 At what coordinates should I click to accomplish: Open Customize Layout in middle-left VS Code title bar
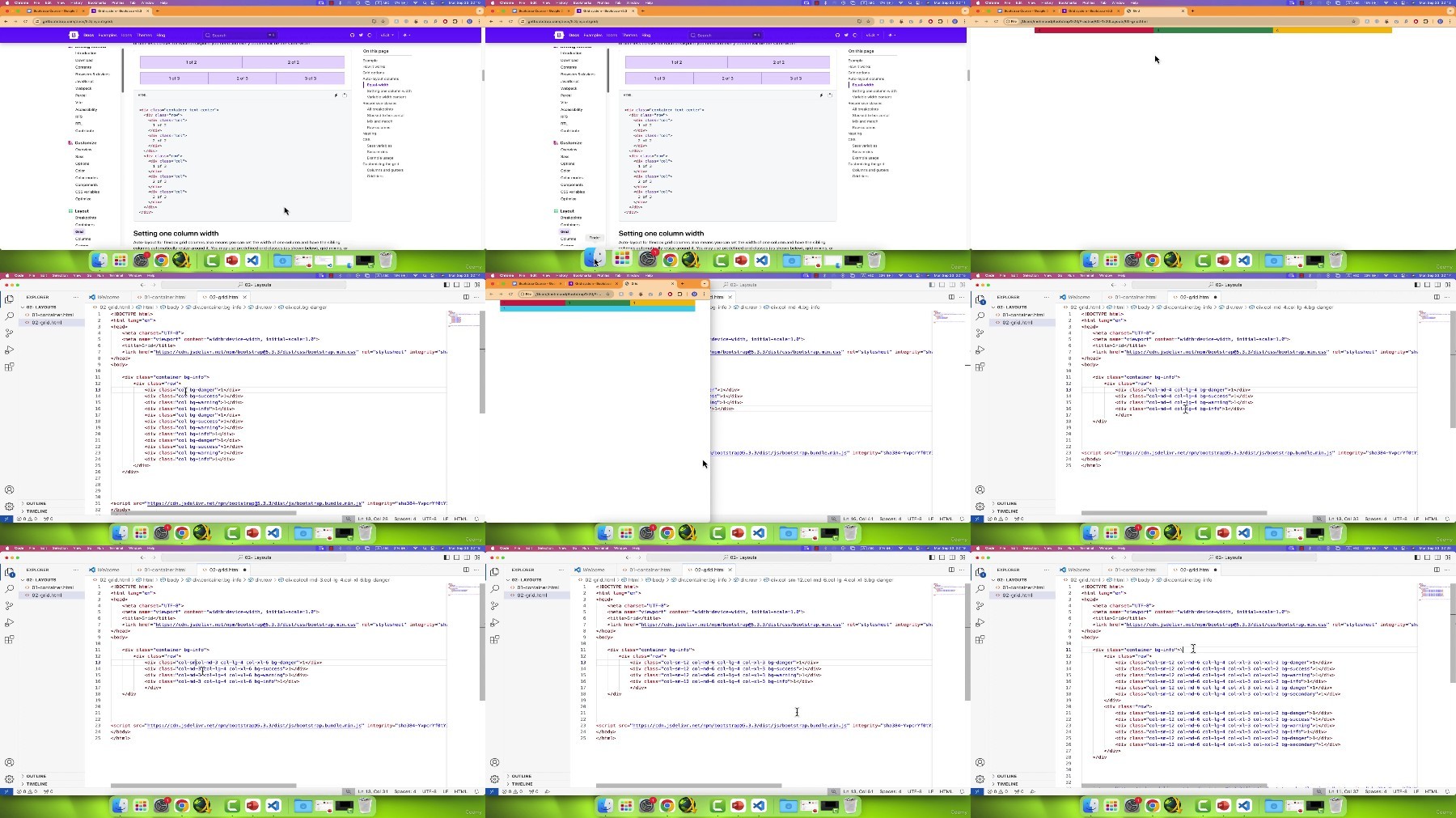pyautogui.click(x=476, y=285)
